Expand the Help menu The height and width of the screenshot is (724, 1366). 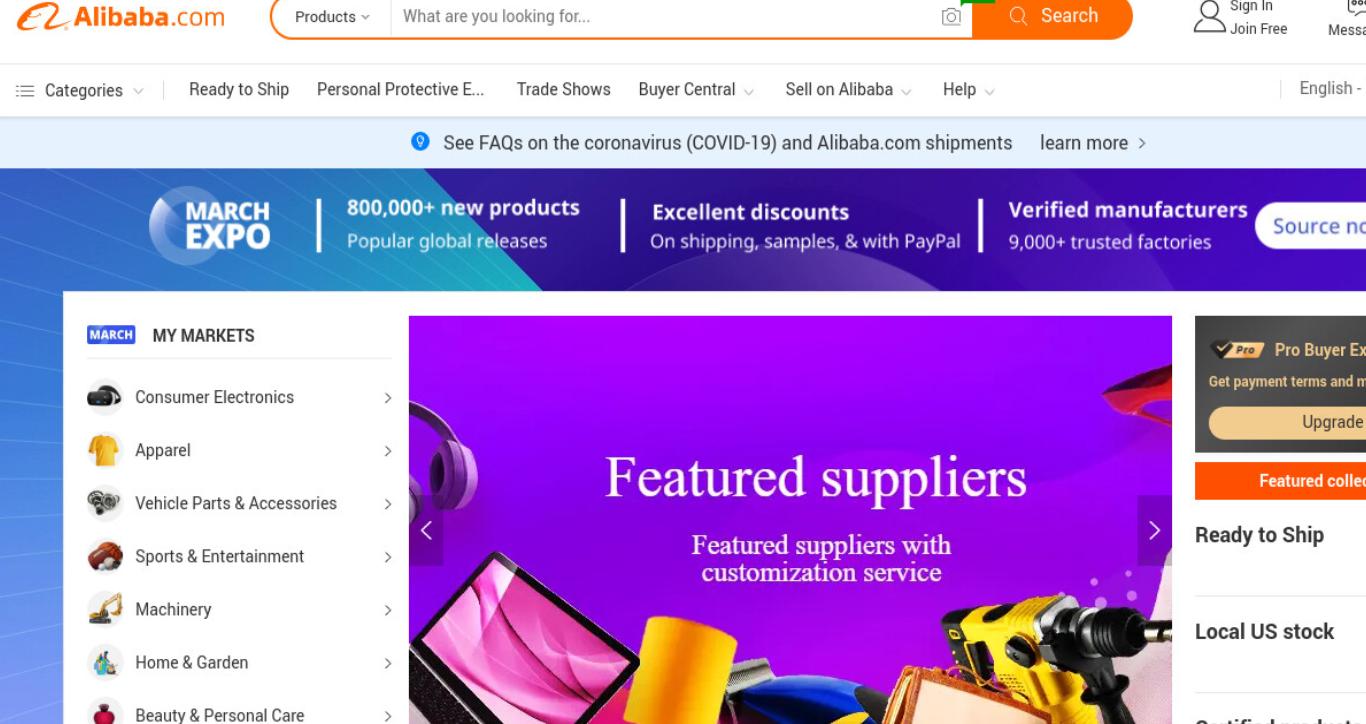(968, 90)
